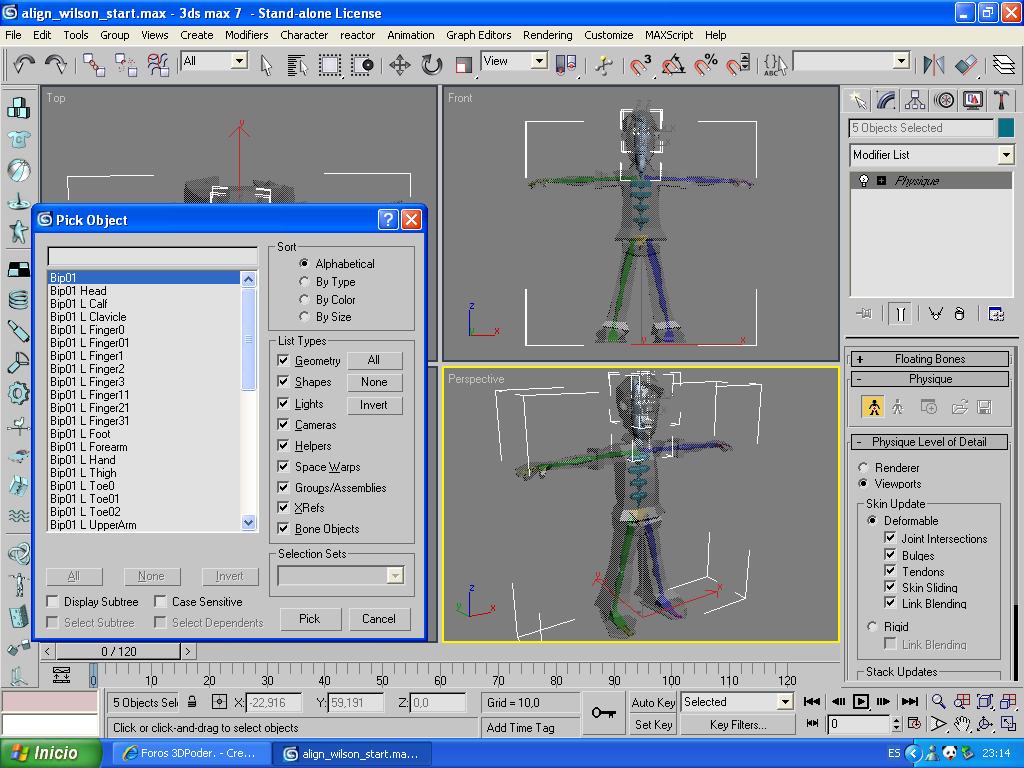Enable the Display Subtree checkbox
This screenshot has height=768, width=1024.
[x=52, y=601]
